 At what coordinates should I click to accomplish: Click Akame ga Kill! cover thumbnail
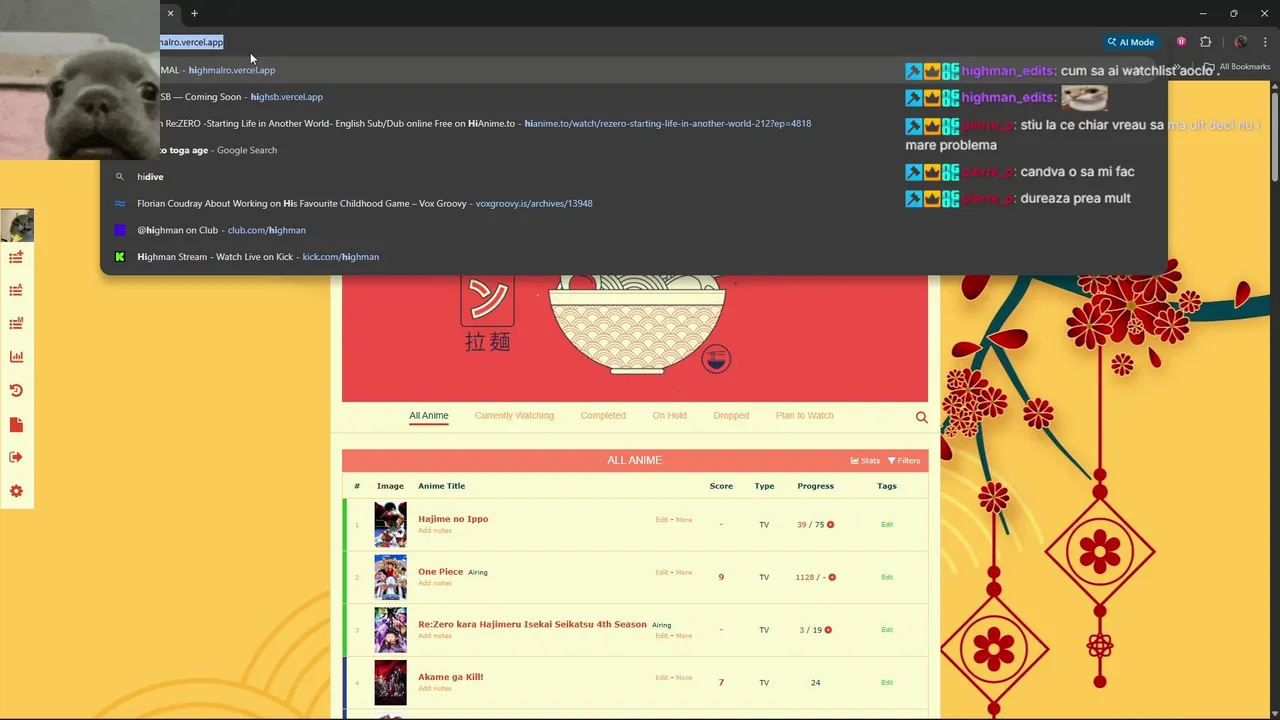(390, 682)
